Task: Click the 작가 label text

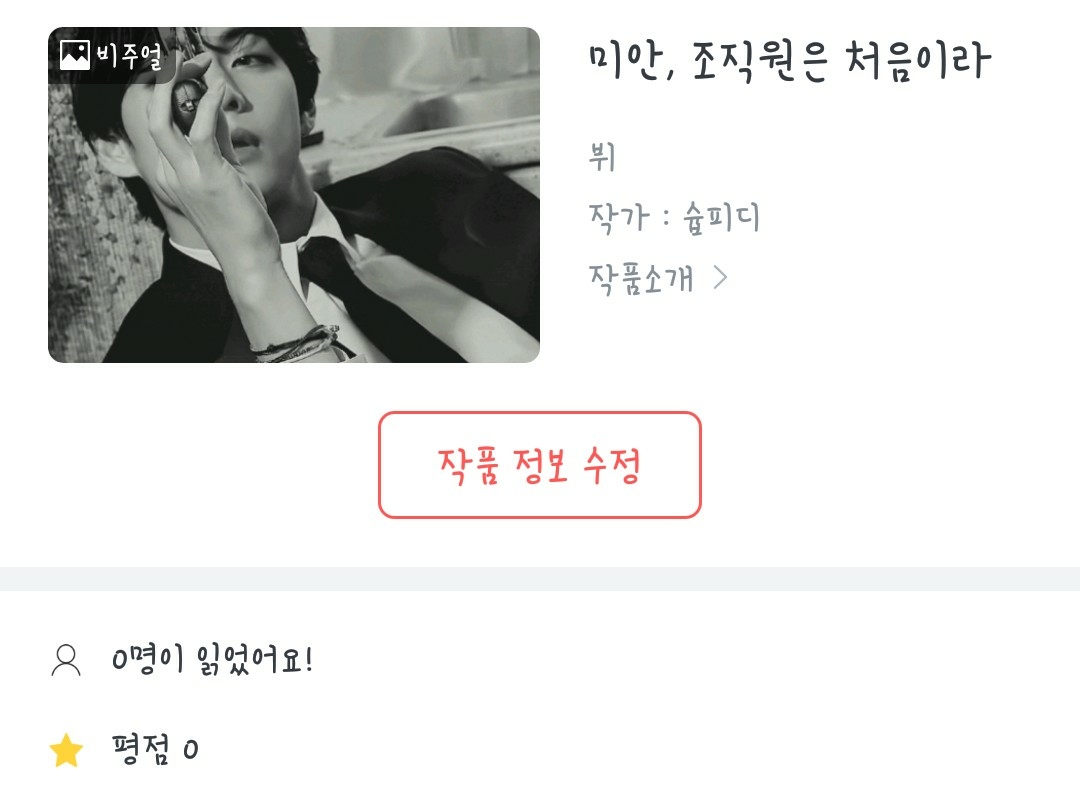Action: pyautogui.click(x=619, y=218)
